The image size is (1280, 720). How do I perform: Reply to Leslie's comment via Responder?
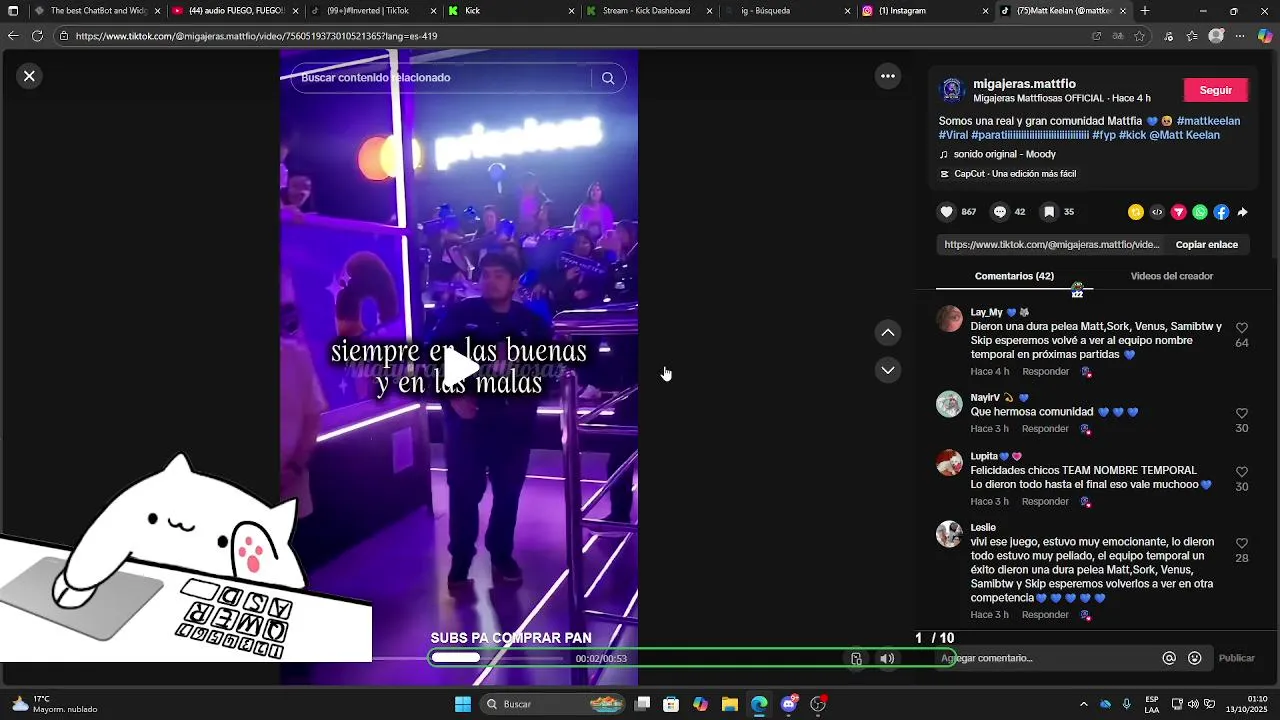pos(1045,615)
